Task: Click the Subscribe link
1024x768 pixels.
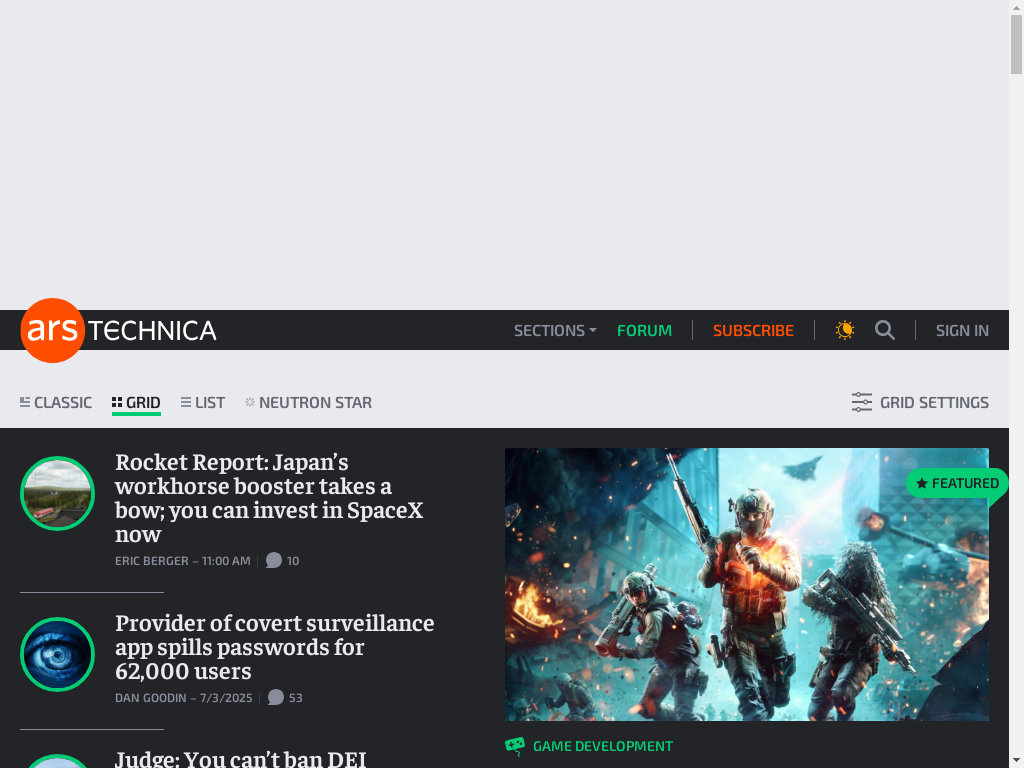Action: pos(753,330)
